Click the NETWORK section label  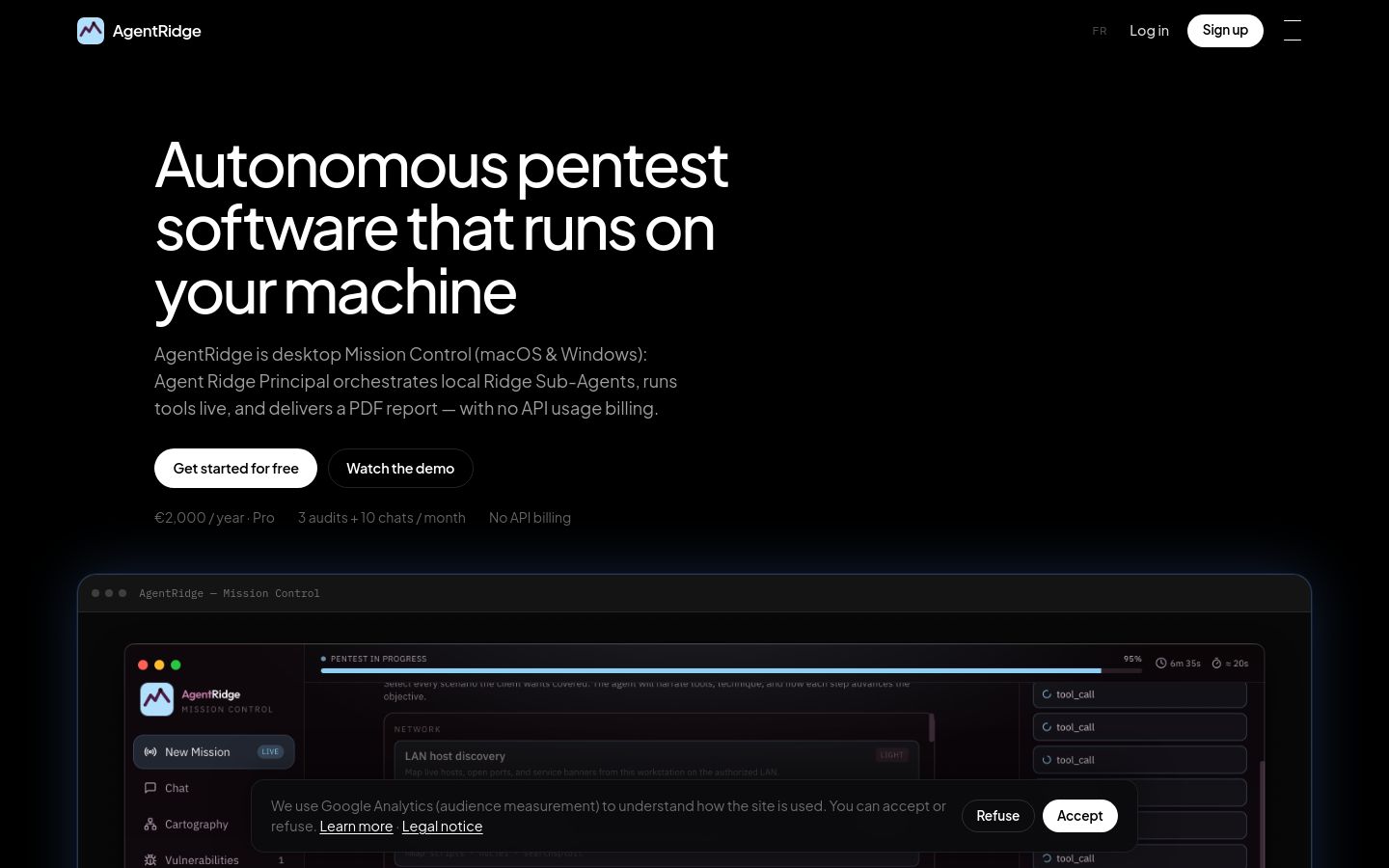click(418, 729)
